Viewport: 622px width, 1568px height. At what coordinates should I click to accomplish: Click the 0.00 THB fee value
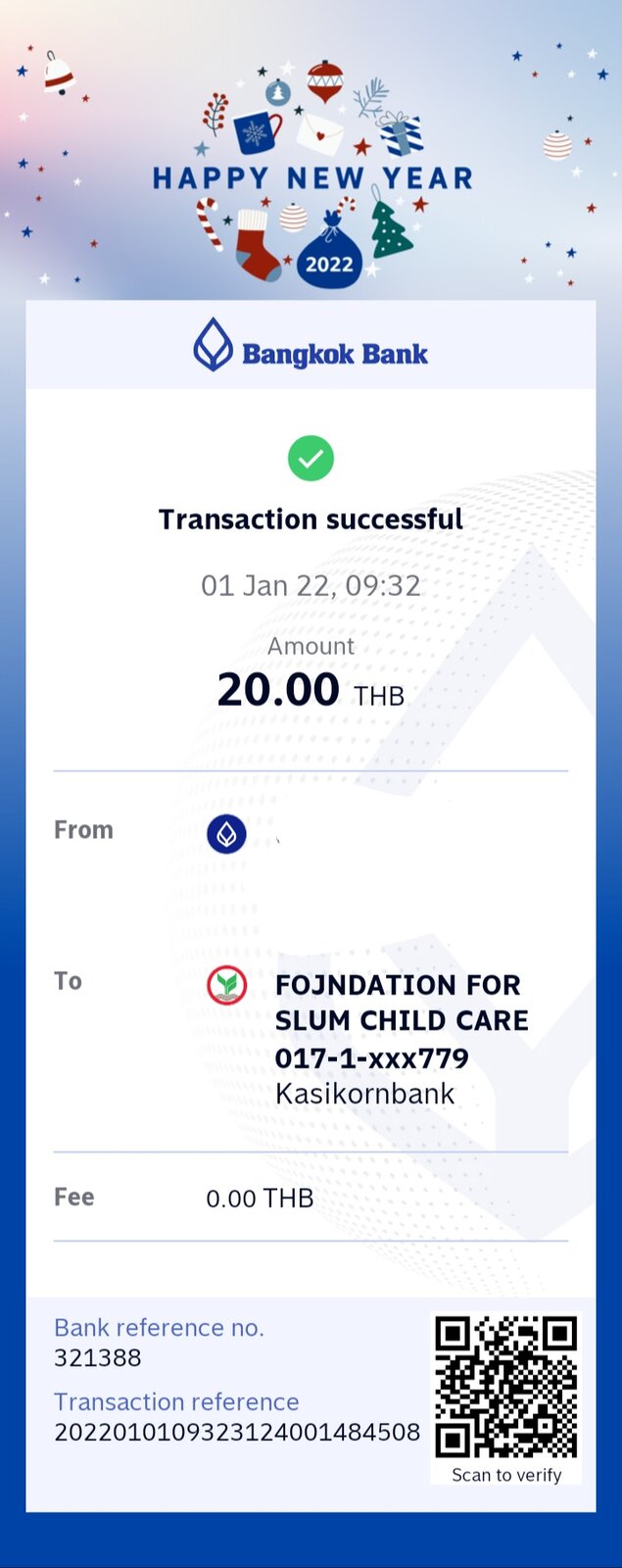coord(260,1198)
